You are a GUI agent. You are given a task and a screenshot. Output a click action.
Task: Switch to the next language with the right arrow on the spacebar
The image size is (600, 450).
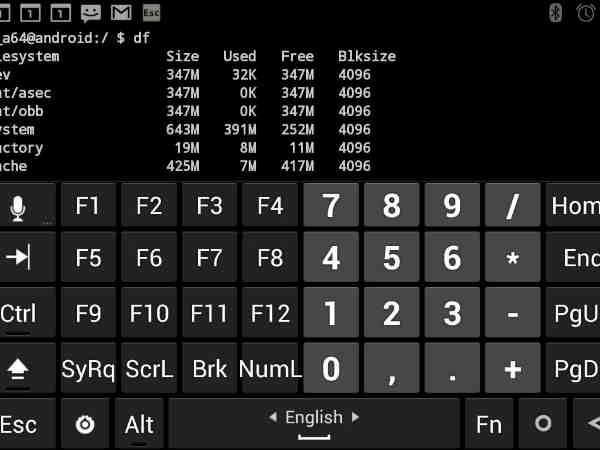[354, 417]
